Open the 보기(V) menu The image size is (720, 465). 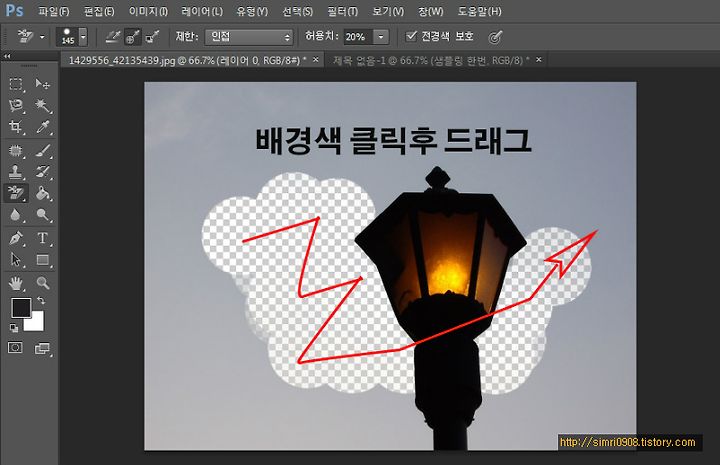coord(388,11)
